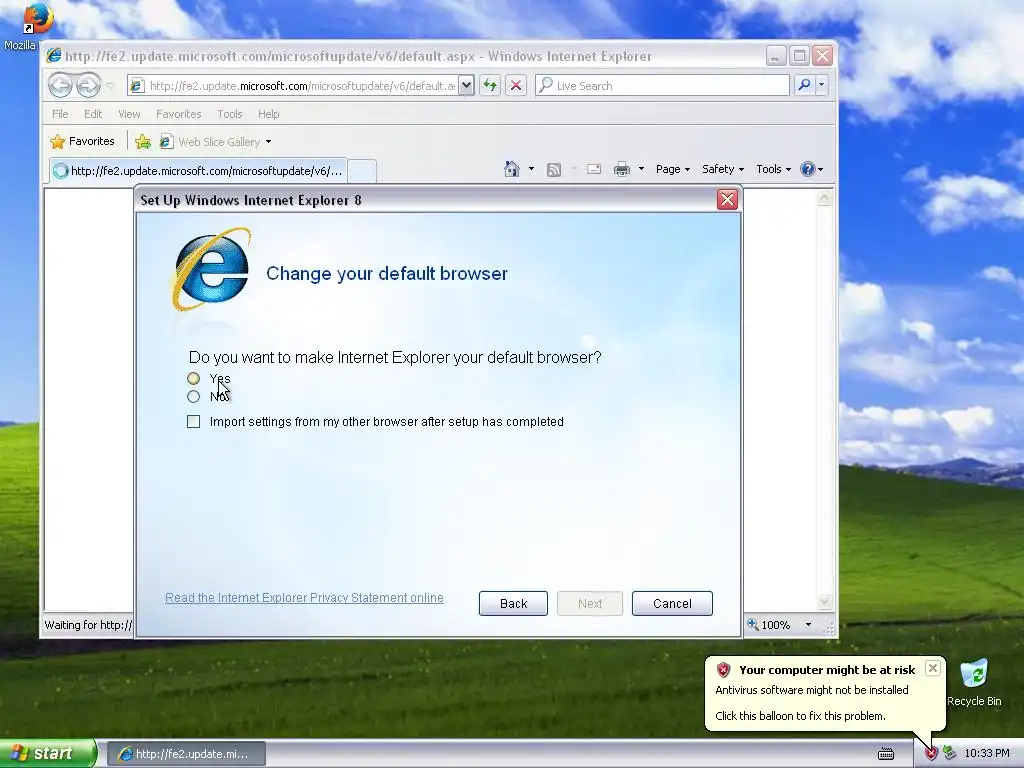This screenshot has width=1024, height=768.
Task: Click the vertical scrollbar down arrow
Action: point(824,601)
